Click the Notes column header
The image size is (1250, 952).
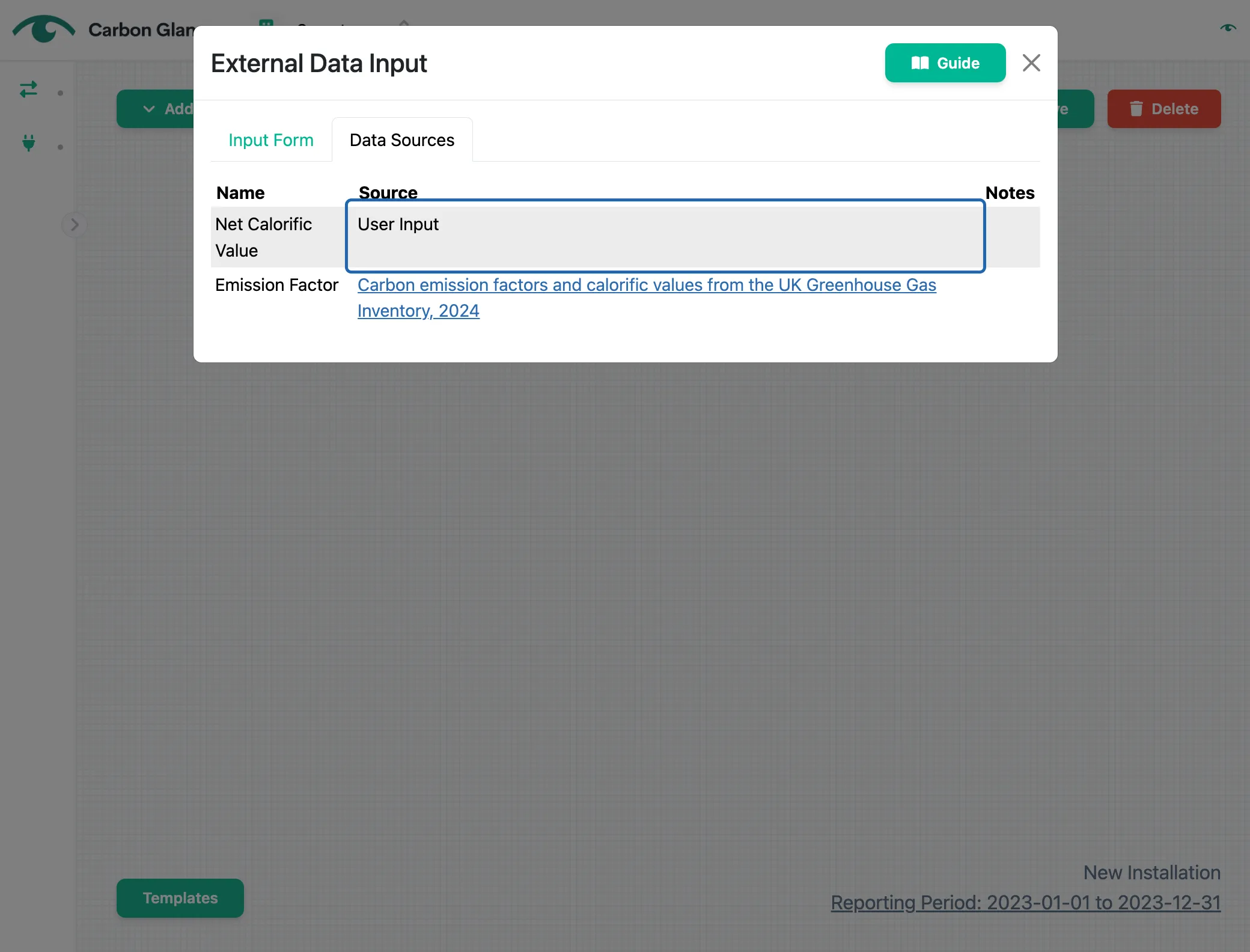click(x=1010, y=193)
